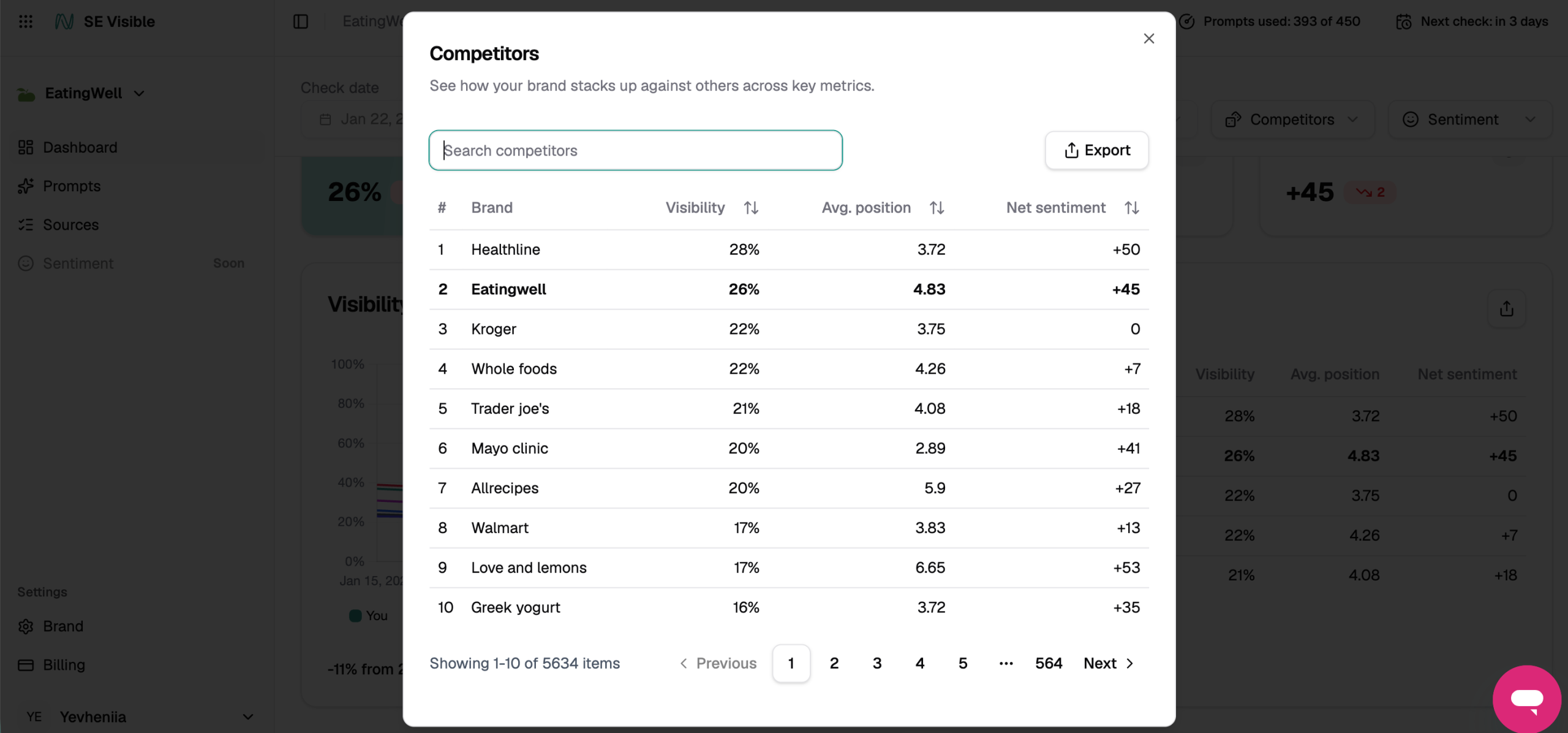Open Brand settings gear icon
1568x733 pixels.
pos(26,626)
